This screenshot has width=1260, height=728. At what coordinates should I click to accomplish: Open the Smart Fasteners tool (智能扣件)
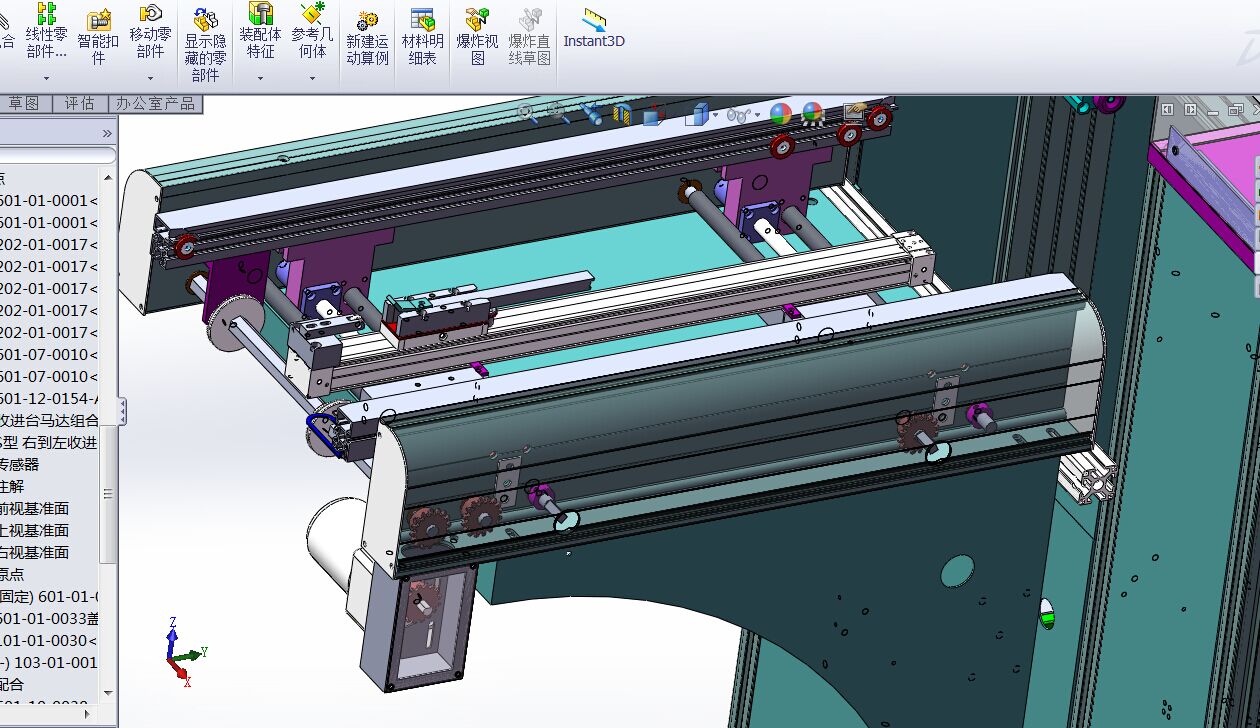pyautogui.click(x=98, y=36)
